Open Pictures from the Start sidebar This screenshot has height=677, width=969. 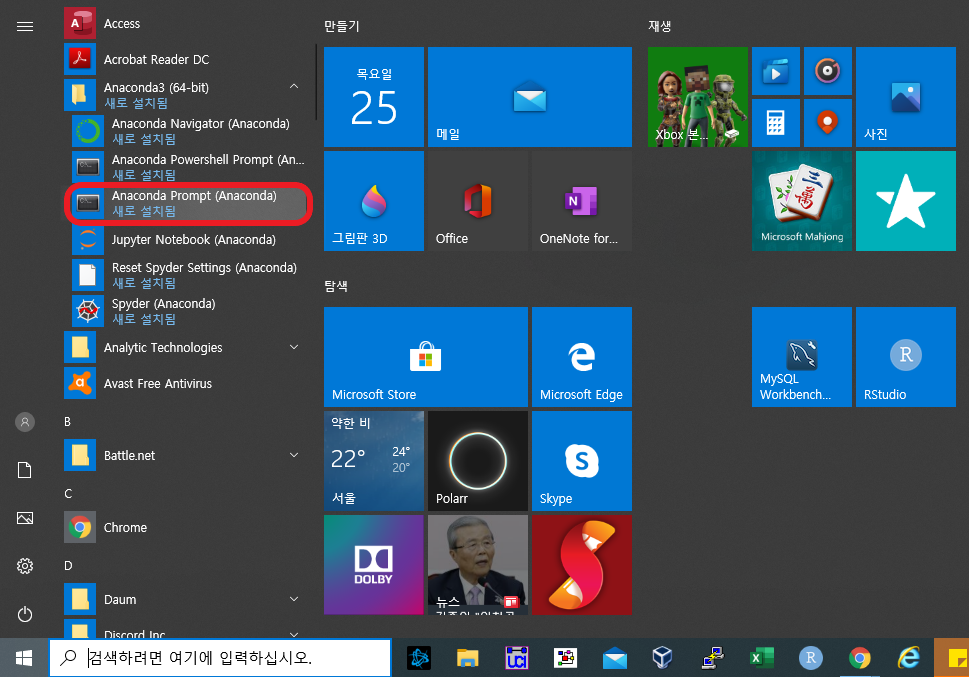pos(25,518)
